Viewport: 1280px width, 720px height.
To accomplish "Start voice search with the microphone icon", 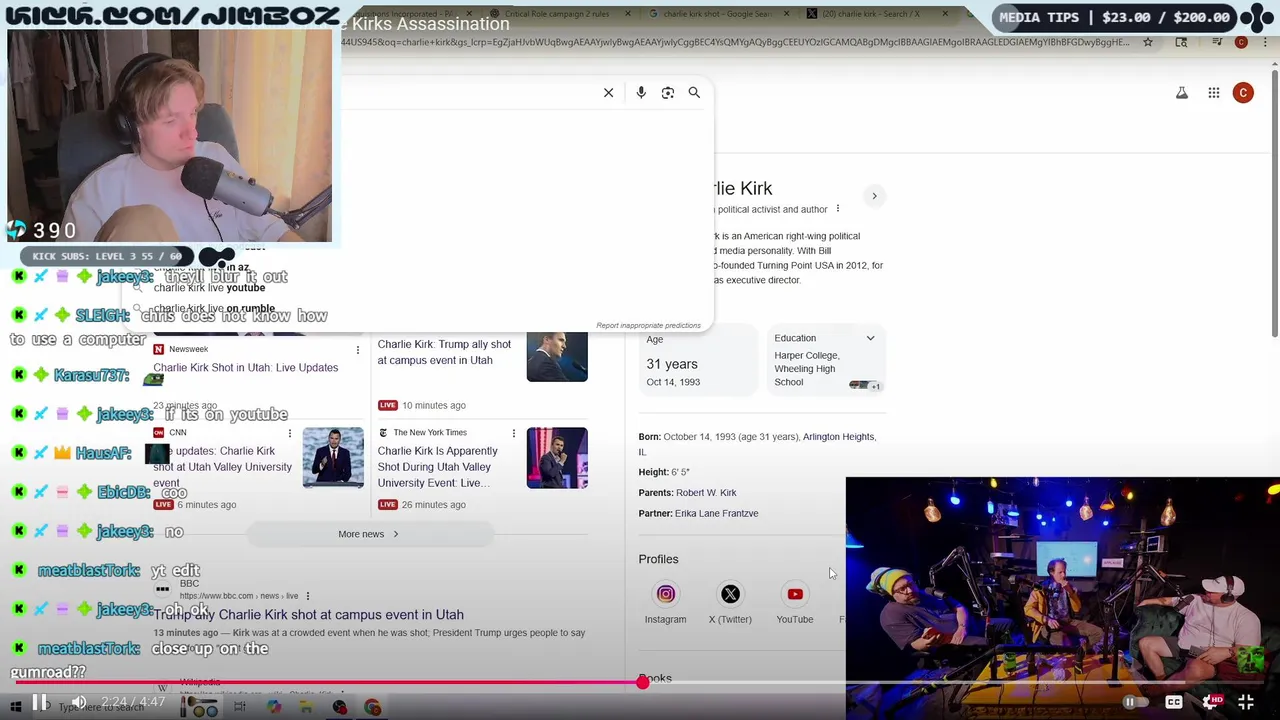I will coord(641,93).
